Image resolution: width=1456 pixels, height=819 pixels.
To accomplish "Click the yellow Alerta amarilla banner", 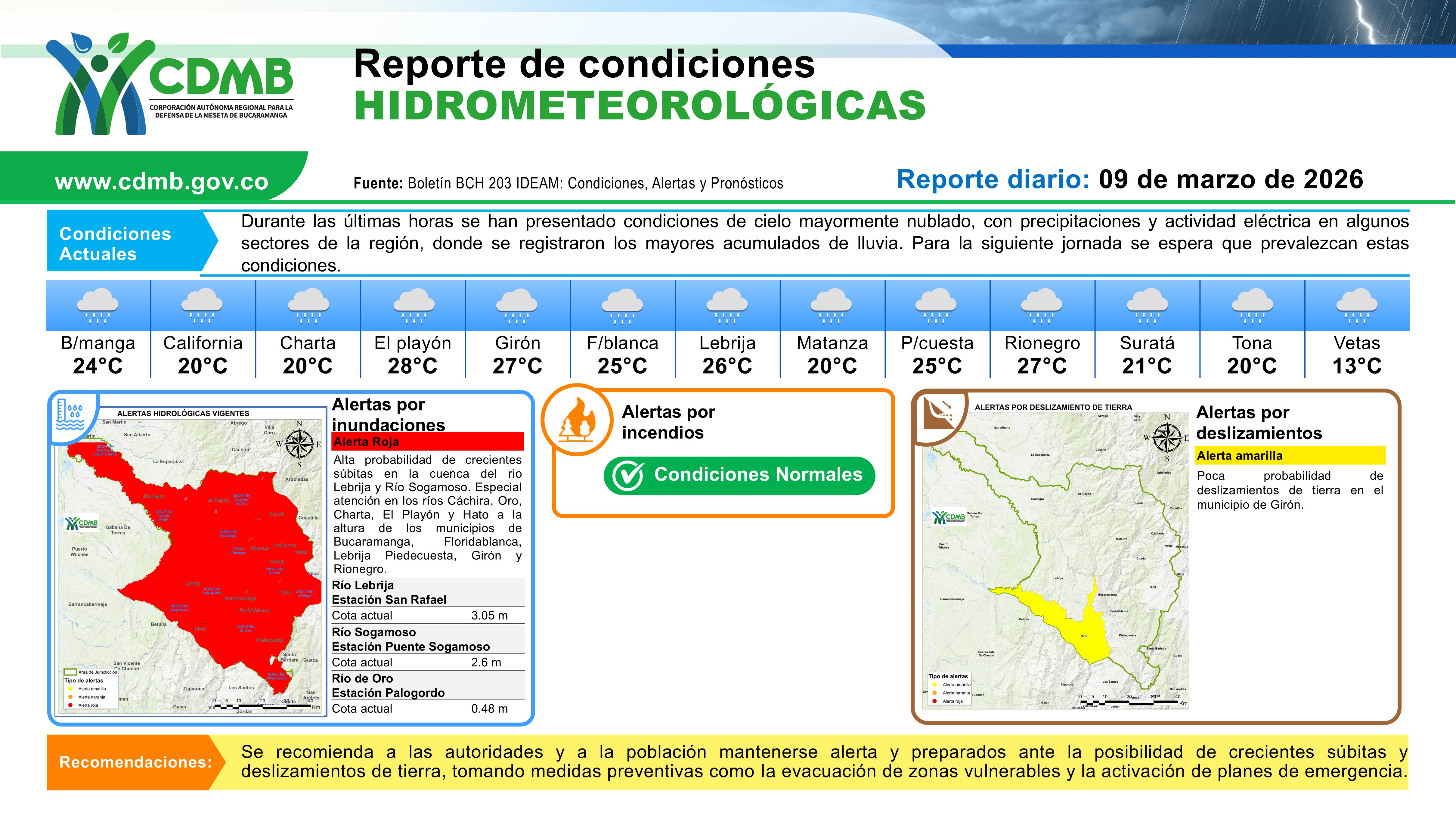I will point(1290,456).
